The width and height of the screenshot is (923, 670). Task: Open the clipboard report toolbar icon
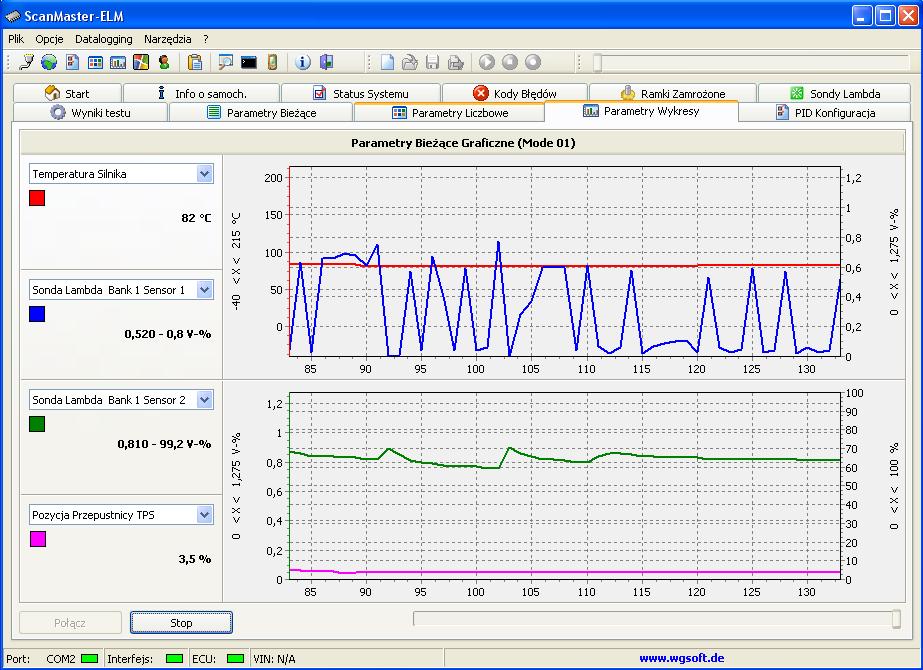point(195,62)
